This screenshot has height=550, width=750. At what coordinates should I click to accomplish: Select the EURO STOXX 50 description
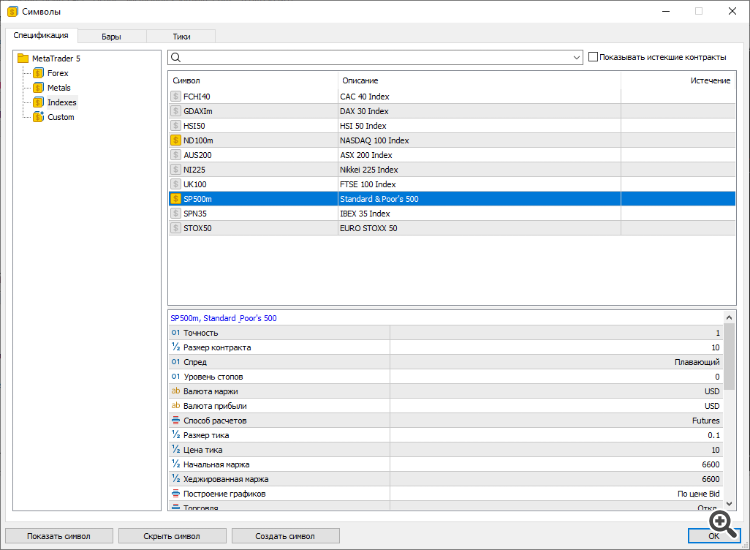click(x=368, y=228)
